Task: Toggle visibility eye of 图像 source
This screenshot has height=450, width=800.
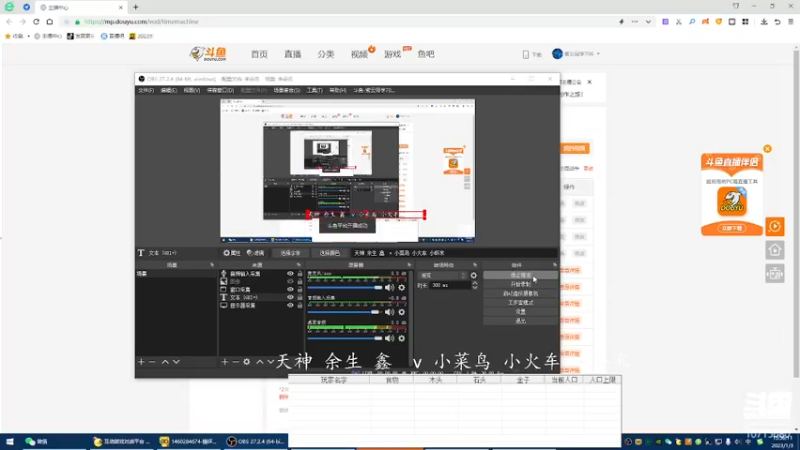Action: 290,281
